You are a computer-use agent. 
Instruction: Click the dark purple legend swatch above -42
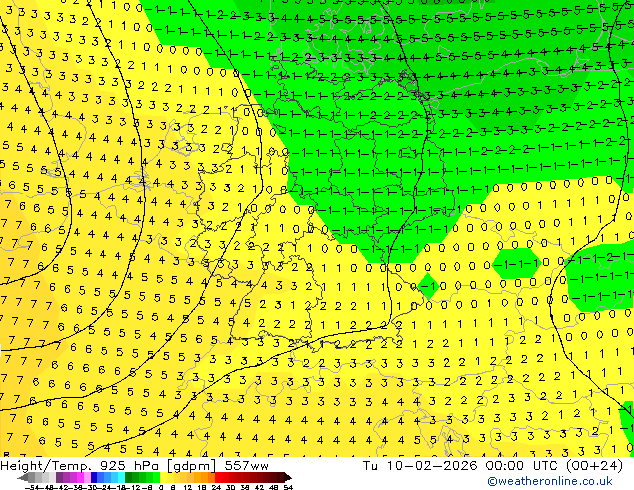(x=59, y=477)
